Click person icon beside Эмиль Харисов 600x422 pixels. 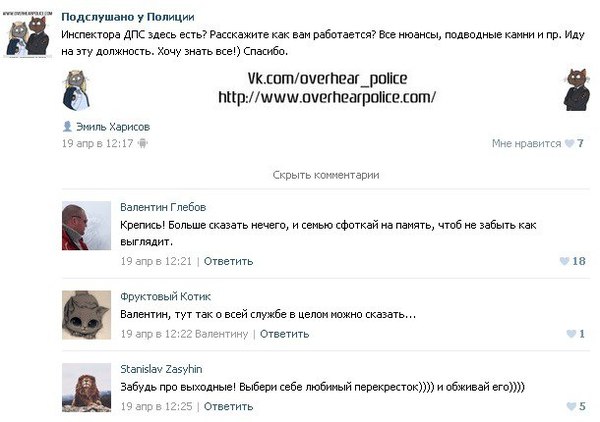(67, 127)
